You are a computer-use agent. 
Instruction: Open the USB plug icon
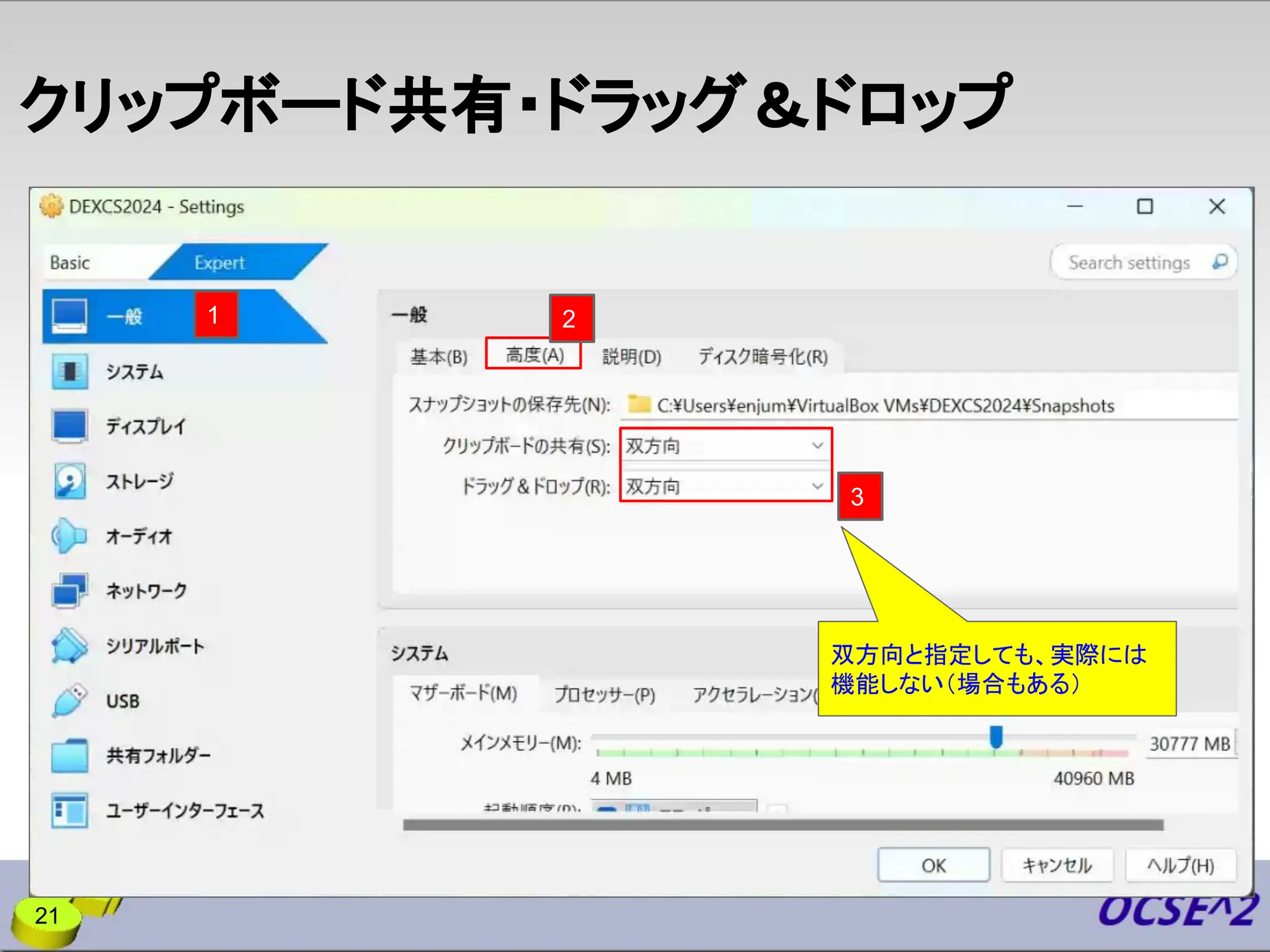coord(69,700)
